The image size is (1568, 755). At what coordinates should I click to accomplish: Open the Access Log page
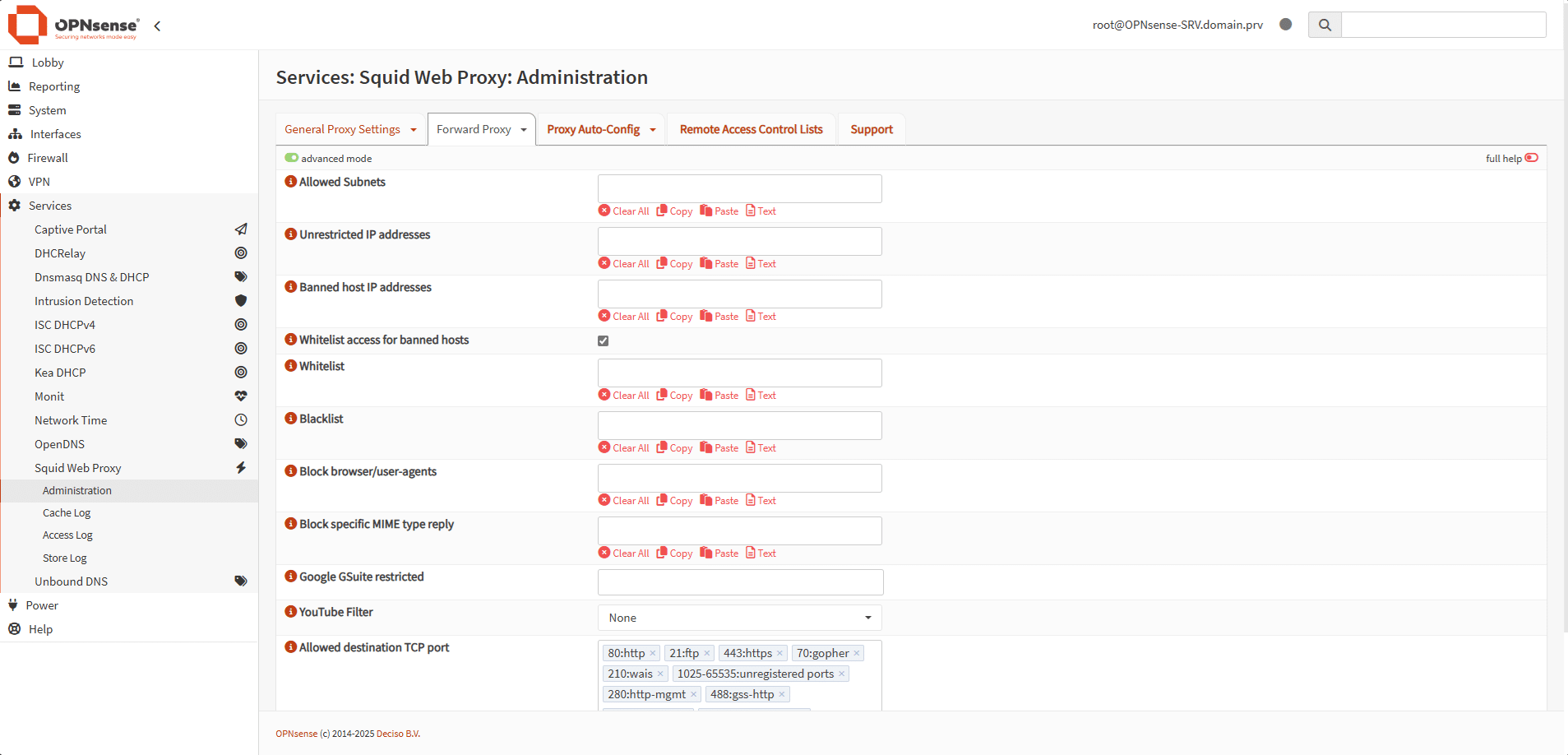pyautogui.click(x=67, y=535)
